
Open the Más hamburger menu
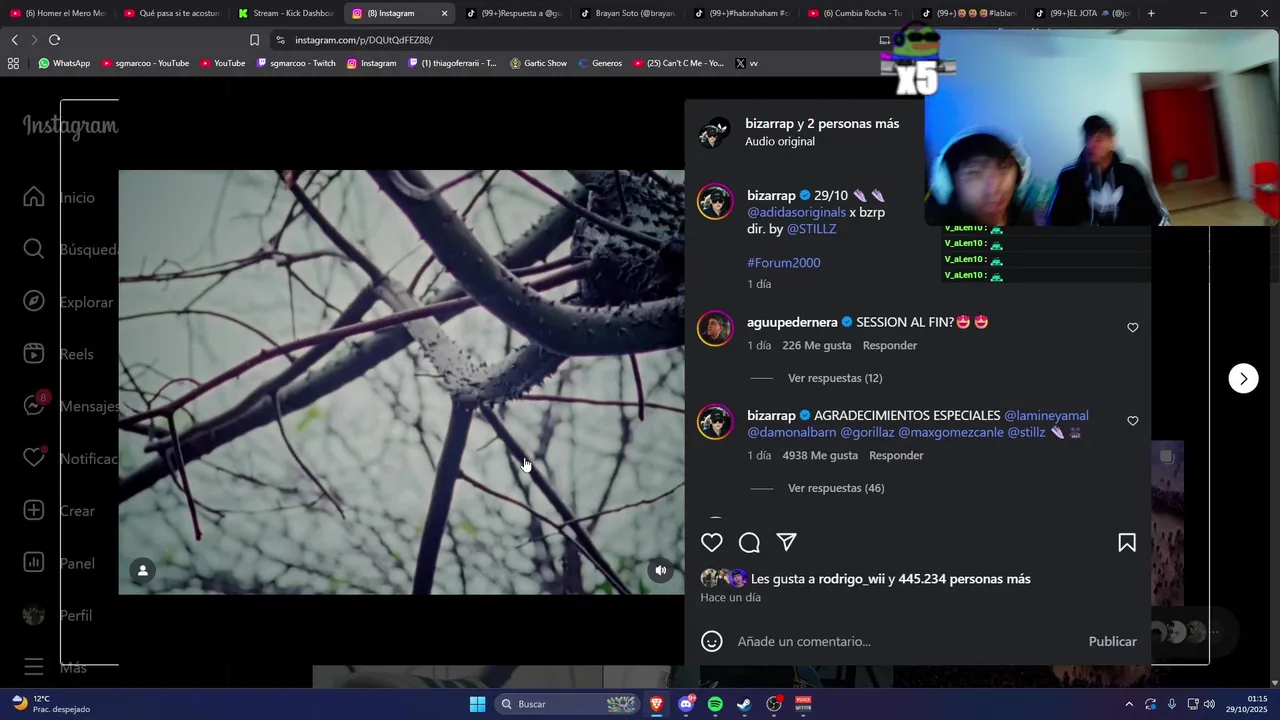34,667
